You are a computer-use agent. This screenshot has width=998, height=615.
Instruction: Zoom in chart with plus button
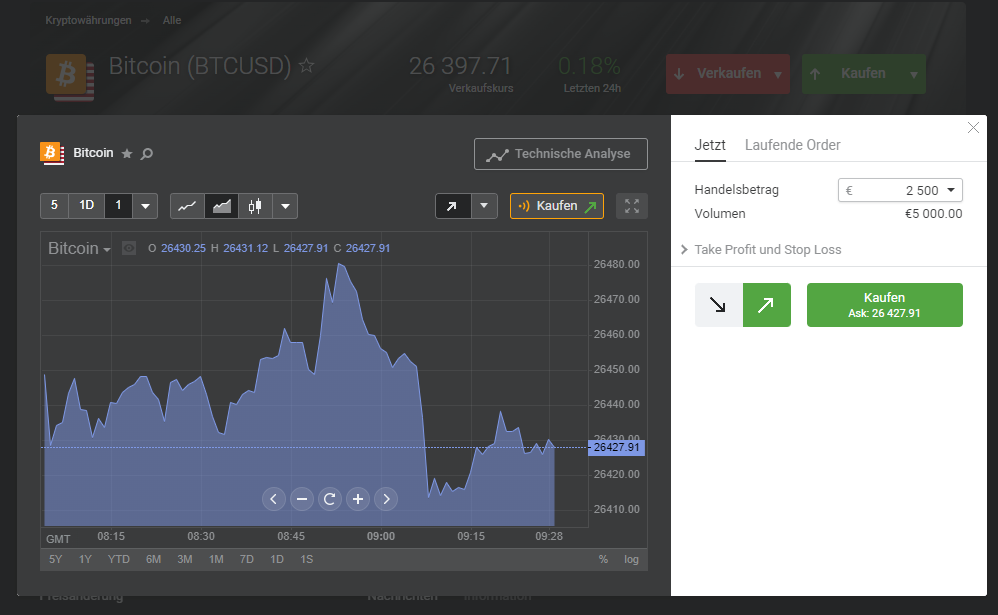tap(358, 499)
